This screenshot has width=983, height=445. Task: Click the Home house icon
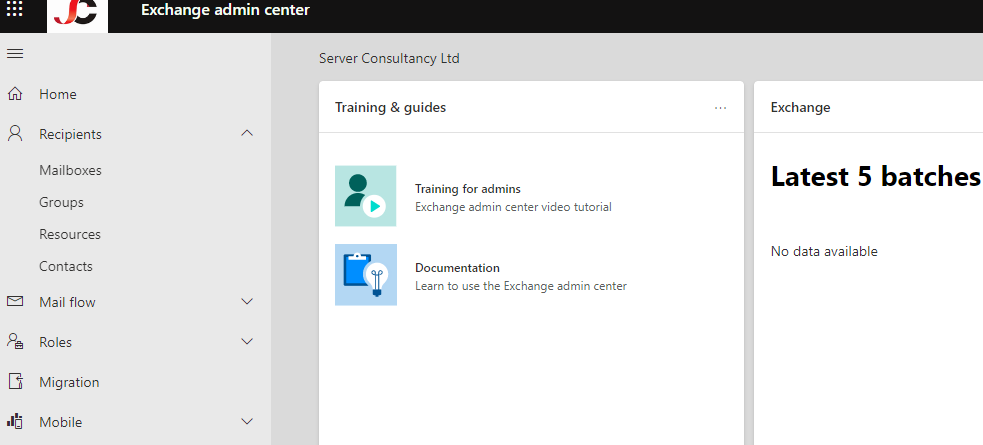[14, 94]
